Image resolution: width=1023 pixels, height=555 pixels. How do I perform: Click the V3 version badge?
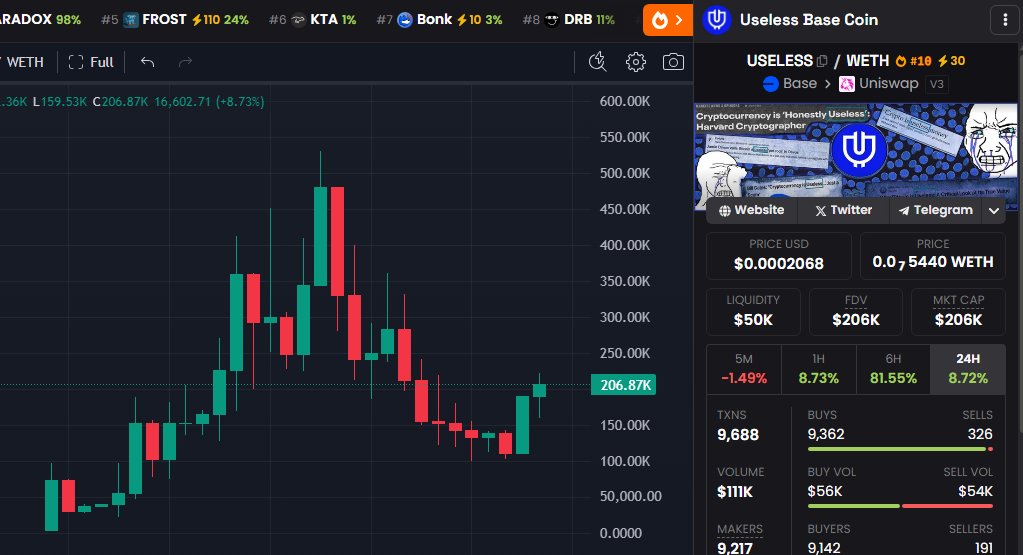[936, 84]
